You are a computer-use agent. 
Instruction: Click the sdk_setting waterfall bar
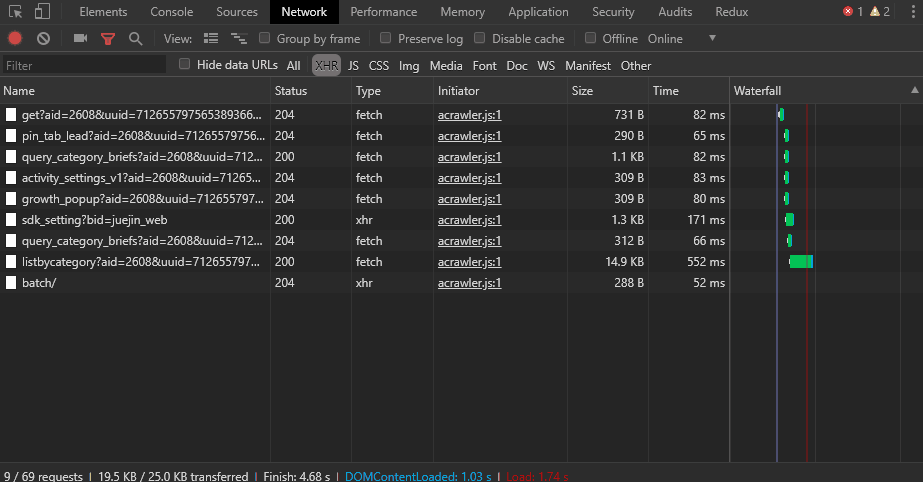click(x=789, y=220)
